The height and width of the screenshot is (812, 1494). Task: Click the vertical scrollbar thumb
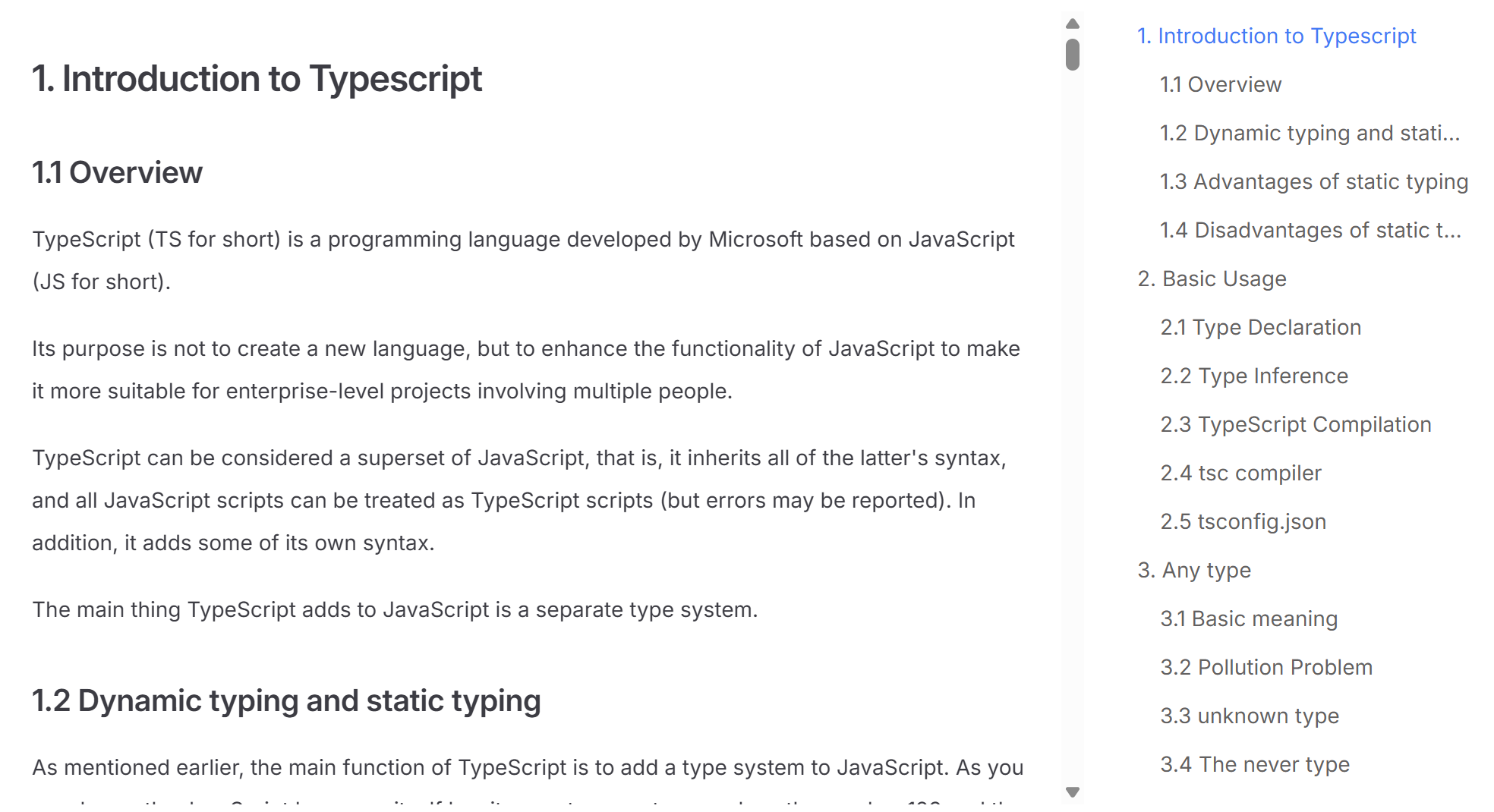1072,55
